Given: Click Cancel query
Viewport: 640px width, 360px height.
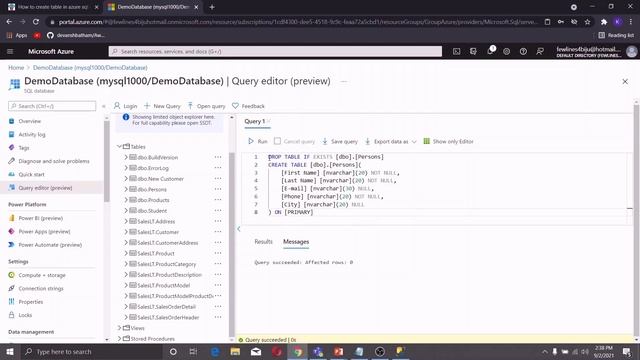Looking at the screenshot, I should point(294,141).
